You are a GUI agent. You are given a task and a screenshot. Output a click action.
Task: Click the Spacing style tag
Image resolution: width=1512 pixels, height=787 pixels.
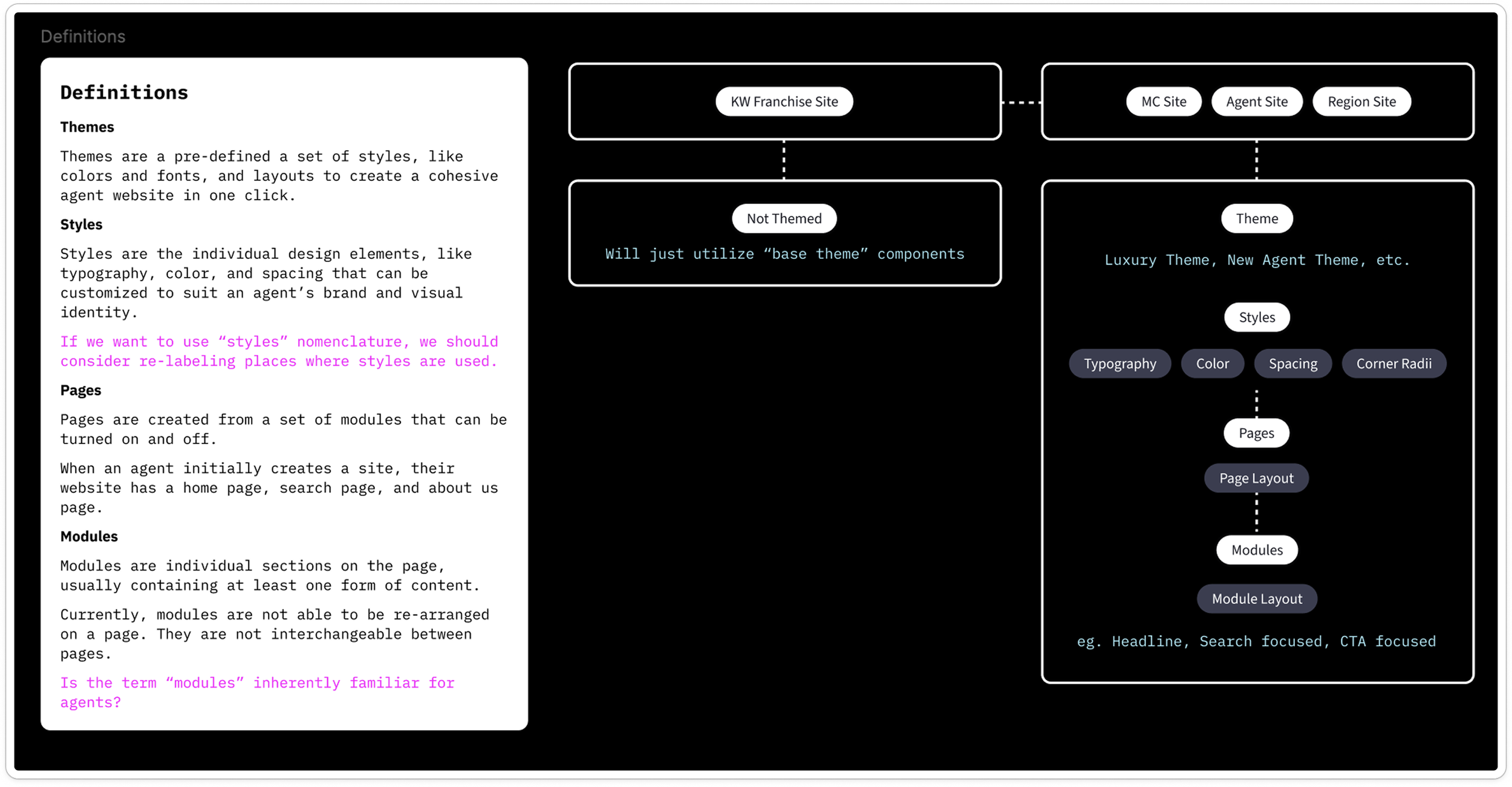coord(1292,364)
